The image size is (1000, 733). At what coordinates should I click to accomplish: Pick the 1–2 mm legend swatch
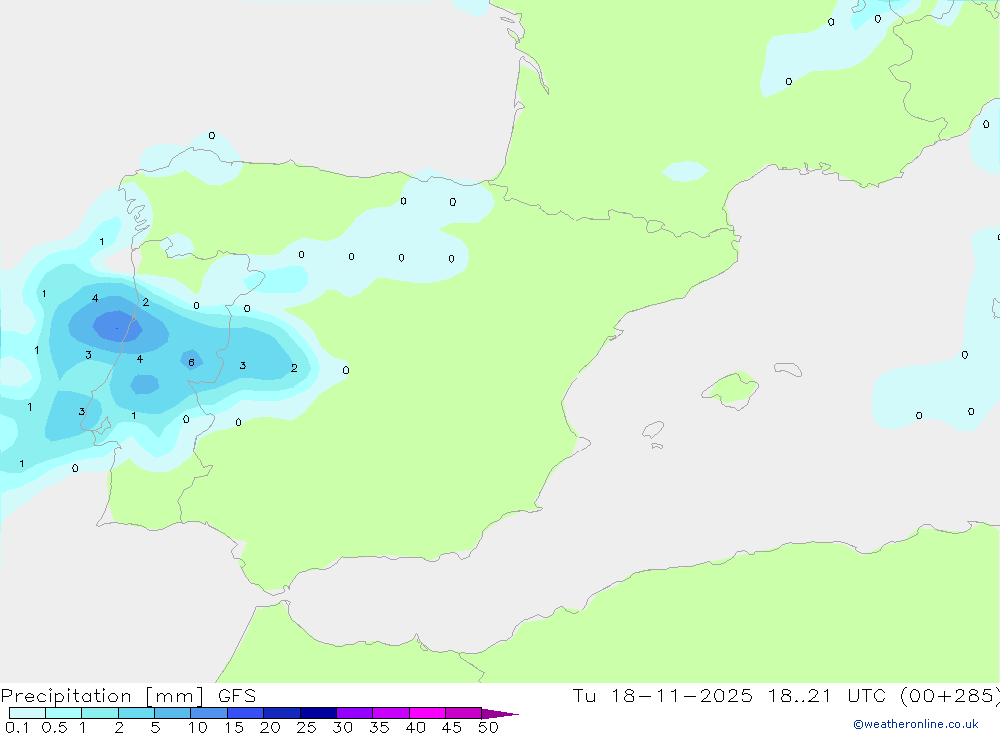(x=100, y=713)
